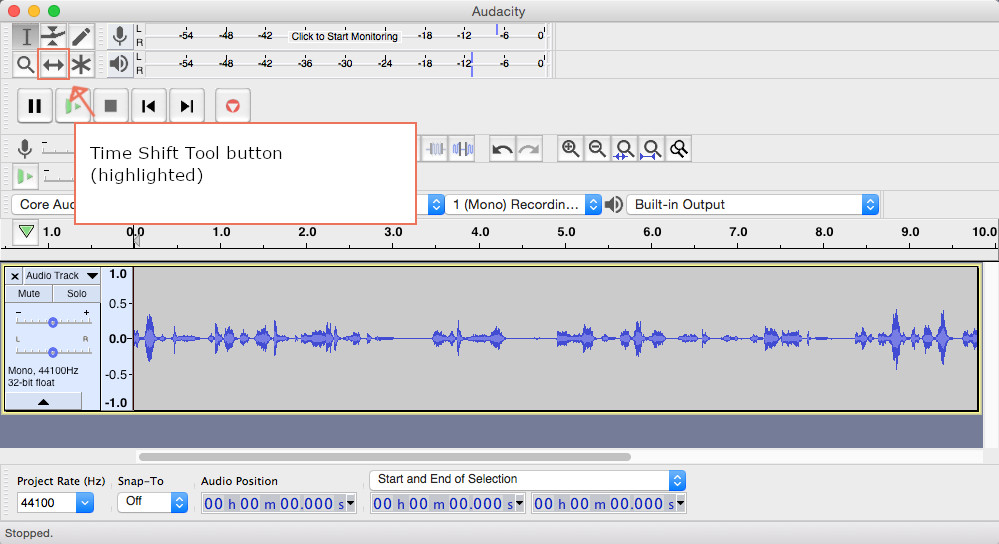The image size is (999, 544).
Task: Close the Audio Track with X
Action: (14, 276)
